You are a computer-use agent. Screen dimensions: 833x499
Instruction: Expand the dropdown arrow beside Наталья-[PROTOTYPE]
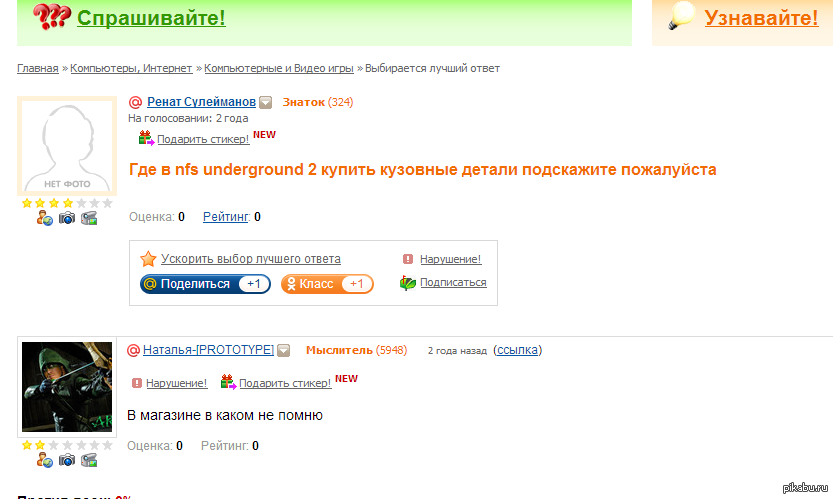click(284, 350)
